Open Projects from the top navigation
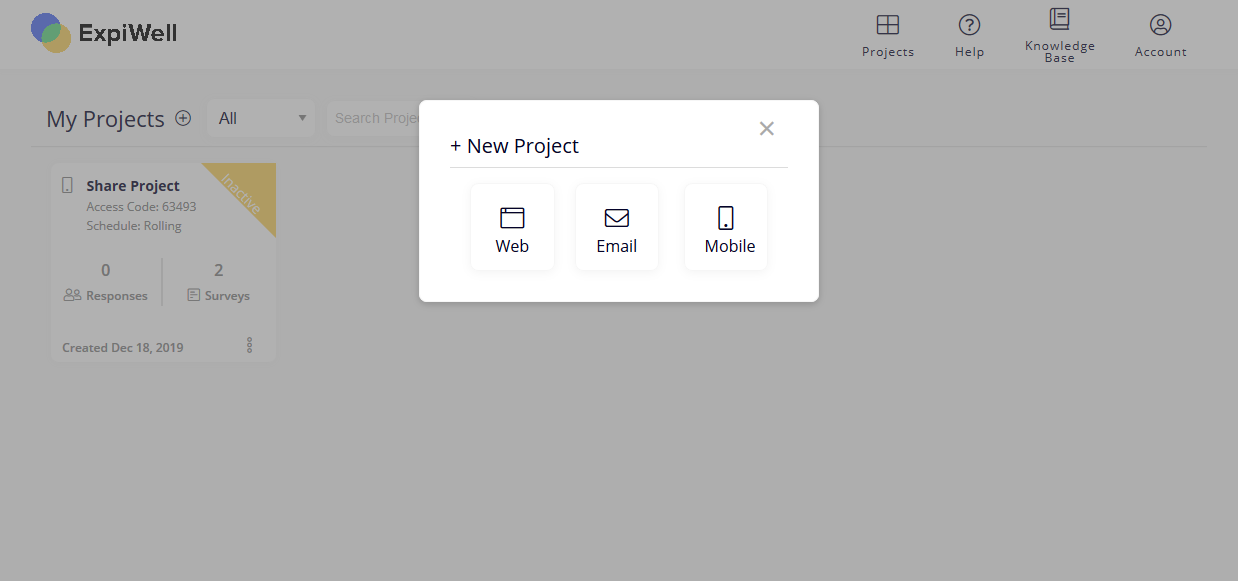The width and height of the screenshot is (1238, 581). tap(888, 36)
